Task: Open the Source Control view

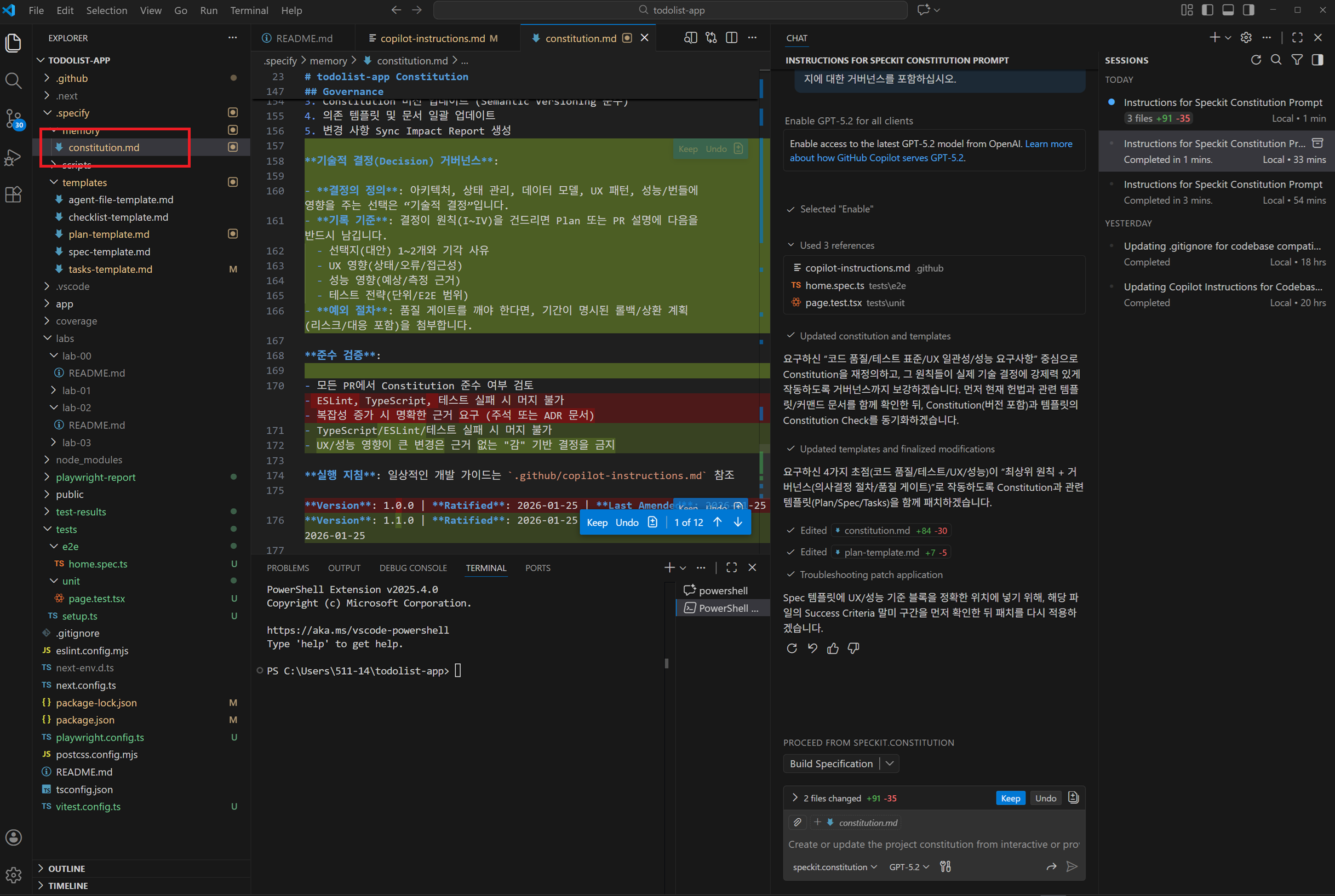Action: pyautogui.click(x=13, y=118)
